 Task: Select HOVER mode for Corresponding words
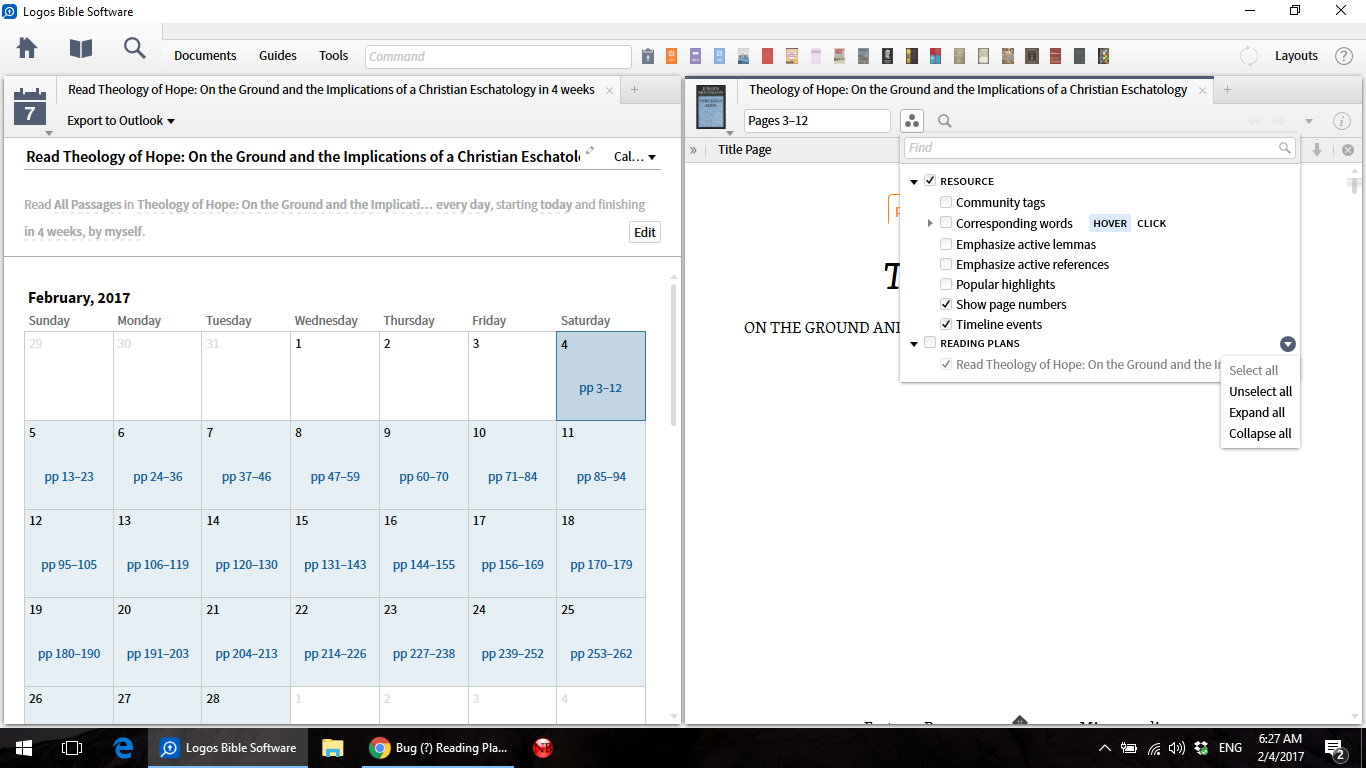pyautogui.click(x=1110, y=223)
